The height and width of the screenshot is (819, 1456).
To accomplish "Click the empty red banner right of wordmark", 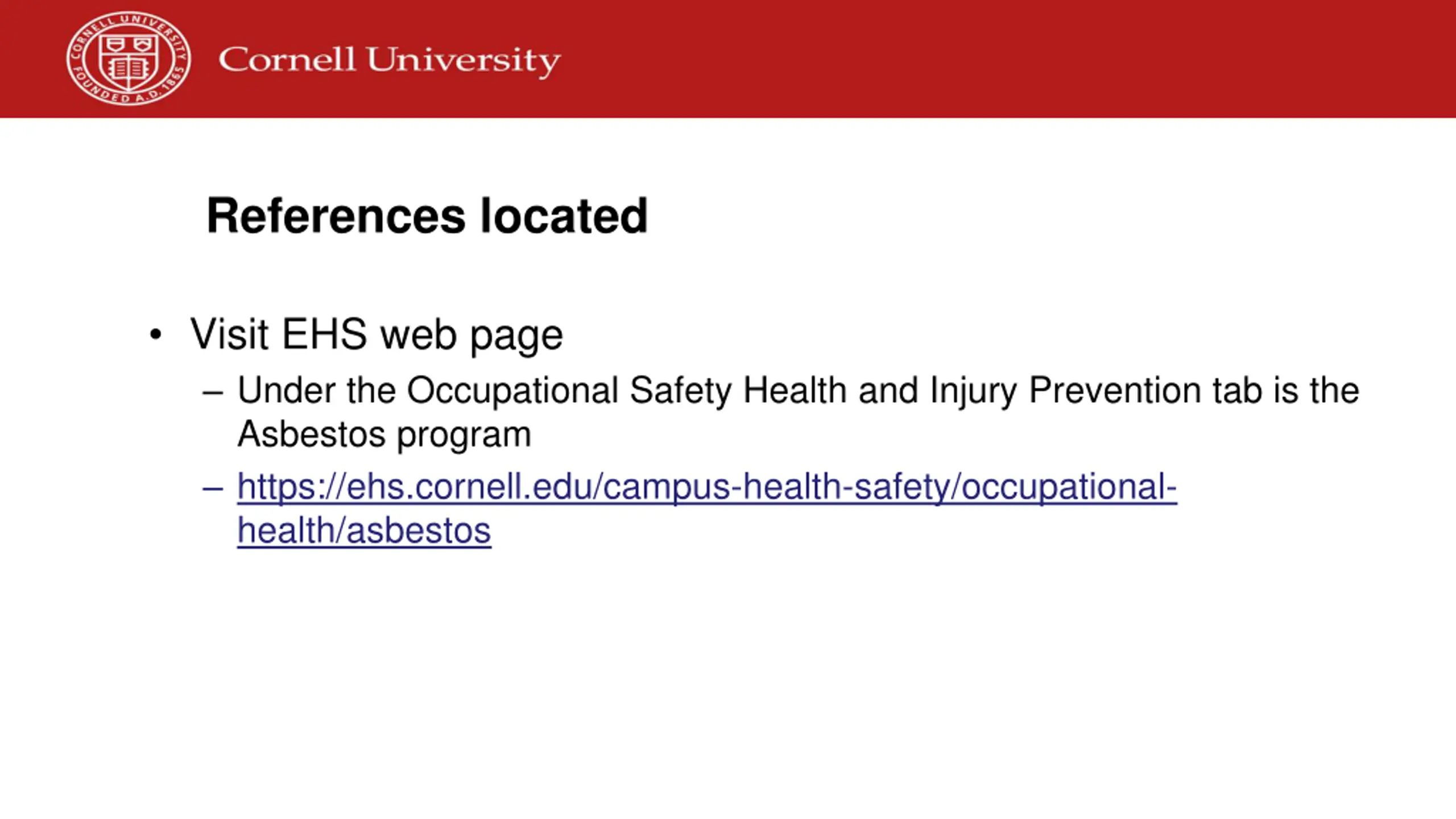I will [x=1007, y=59].
